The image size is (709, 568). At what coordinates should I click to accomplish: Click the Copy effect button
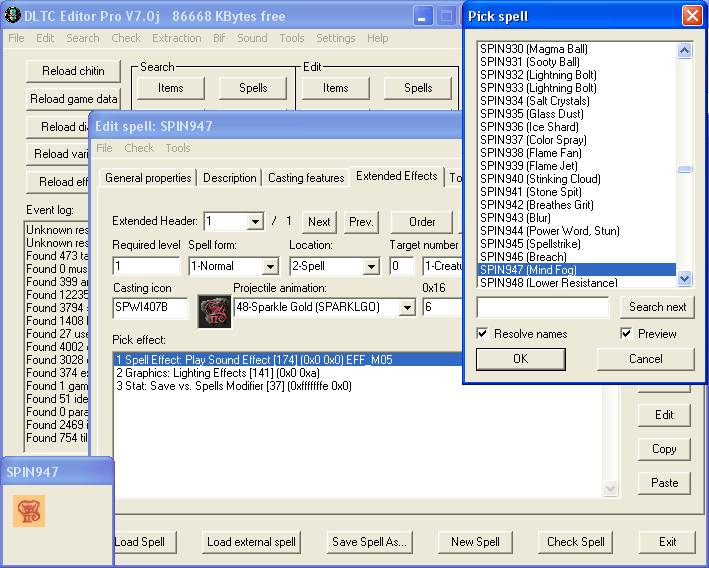(x=664, y=449)
